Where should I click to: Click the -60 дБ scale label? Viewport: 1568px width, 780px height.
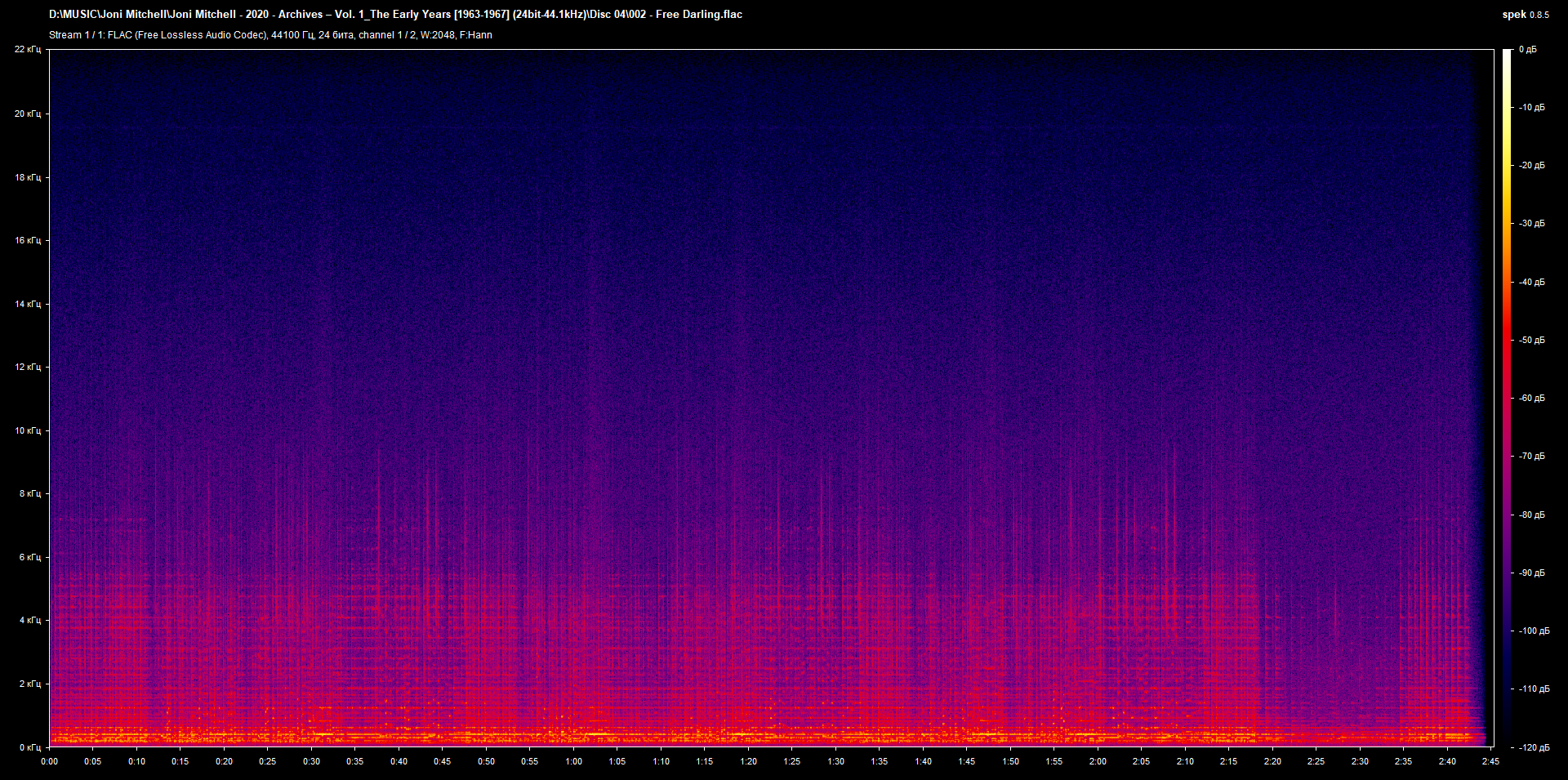pos(1532,399)
